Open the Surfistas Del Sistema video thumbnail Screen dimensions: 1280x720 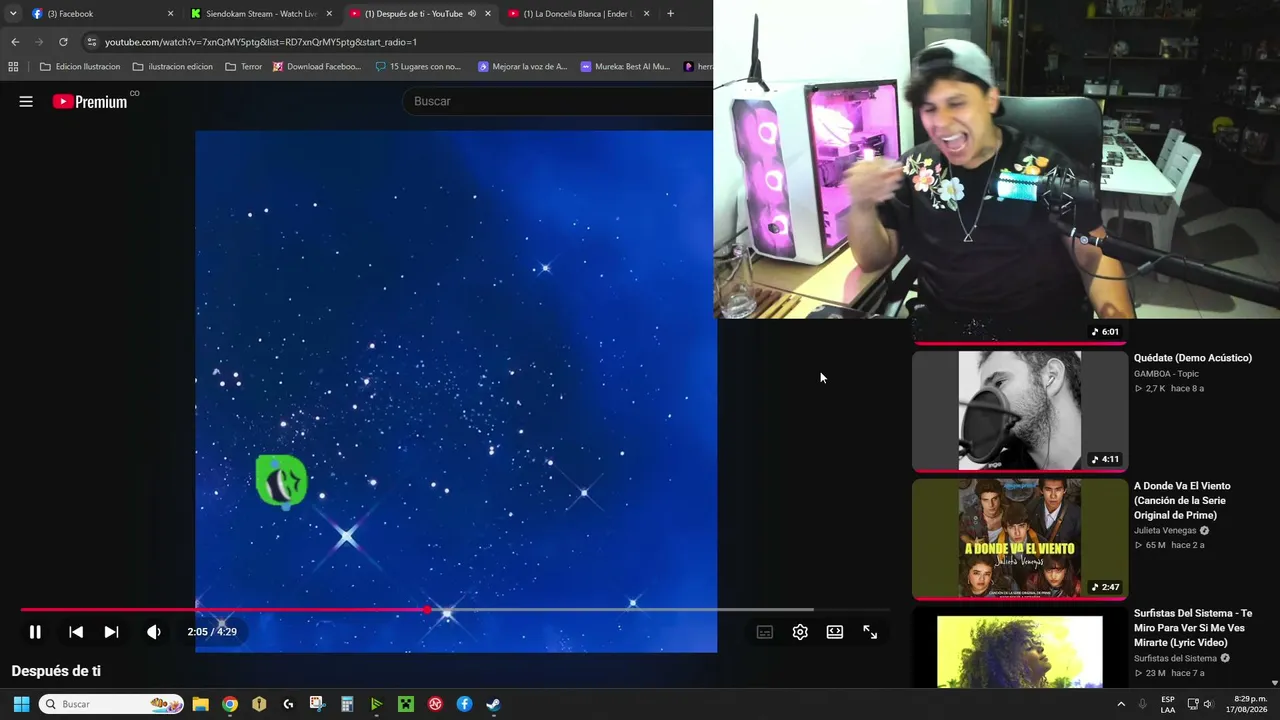1020,648
